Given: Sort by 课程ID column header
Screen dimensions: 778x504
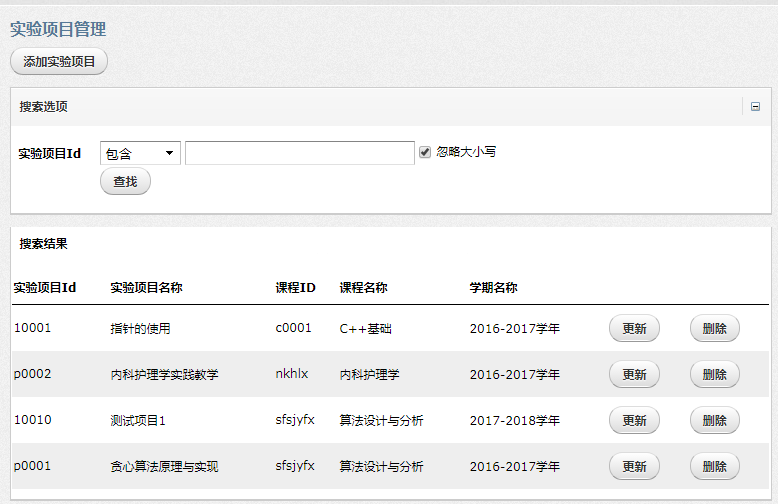Looking at the screenshot, I should (295, 288).
